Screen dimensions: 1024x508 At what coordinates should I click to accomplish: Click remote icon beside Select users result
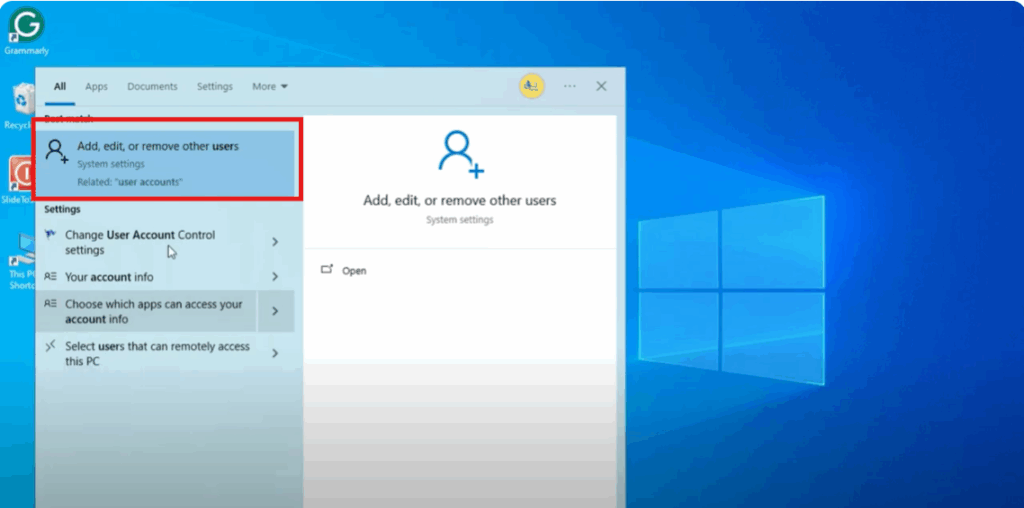click(50, 346)
